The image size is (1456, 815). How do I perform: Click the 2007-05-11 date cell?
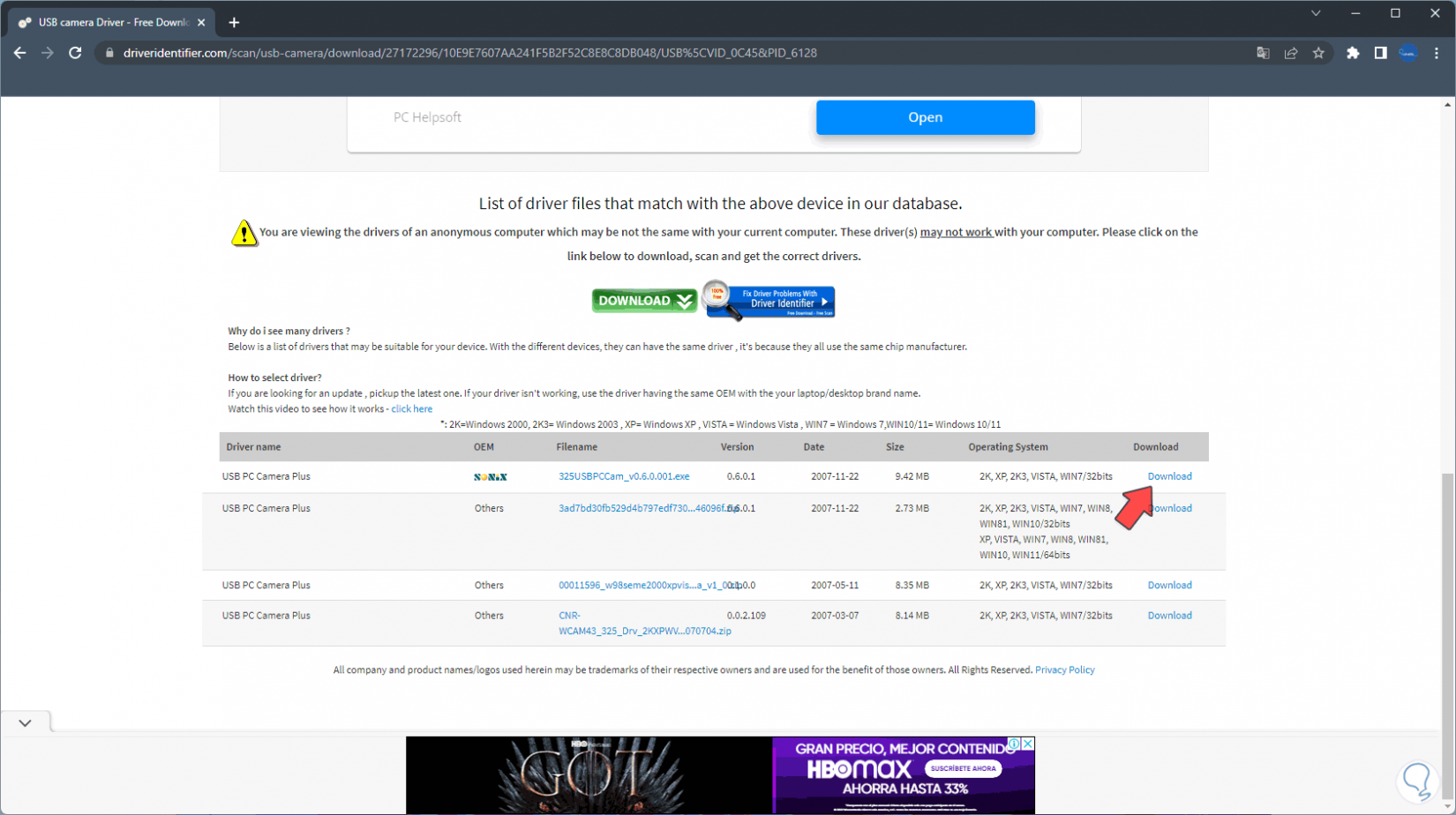point(835,585)
